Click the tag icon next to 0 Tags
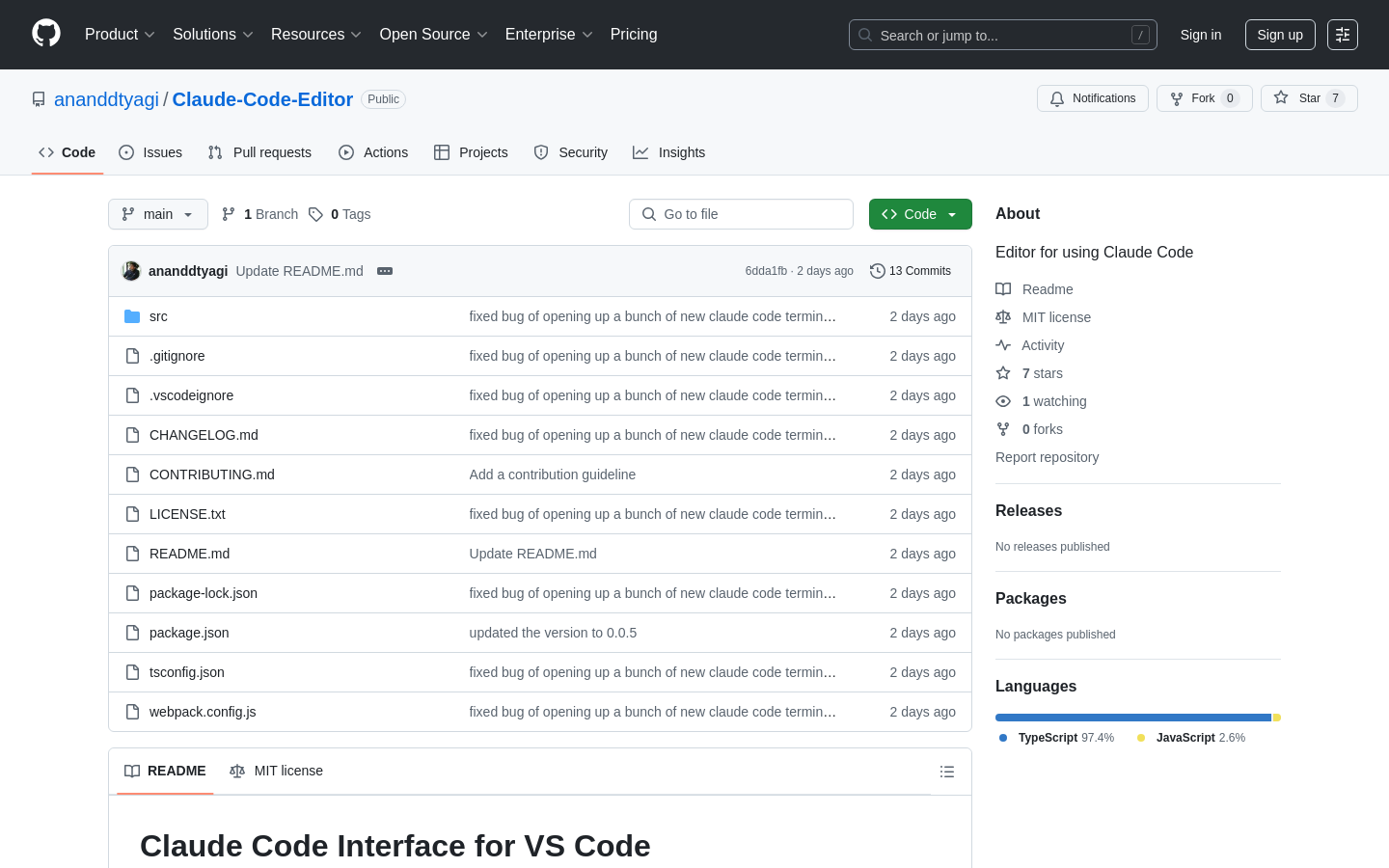This screenshot has width=1389, height=868. 315,214
